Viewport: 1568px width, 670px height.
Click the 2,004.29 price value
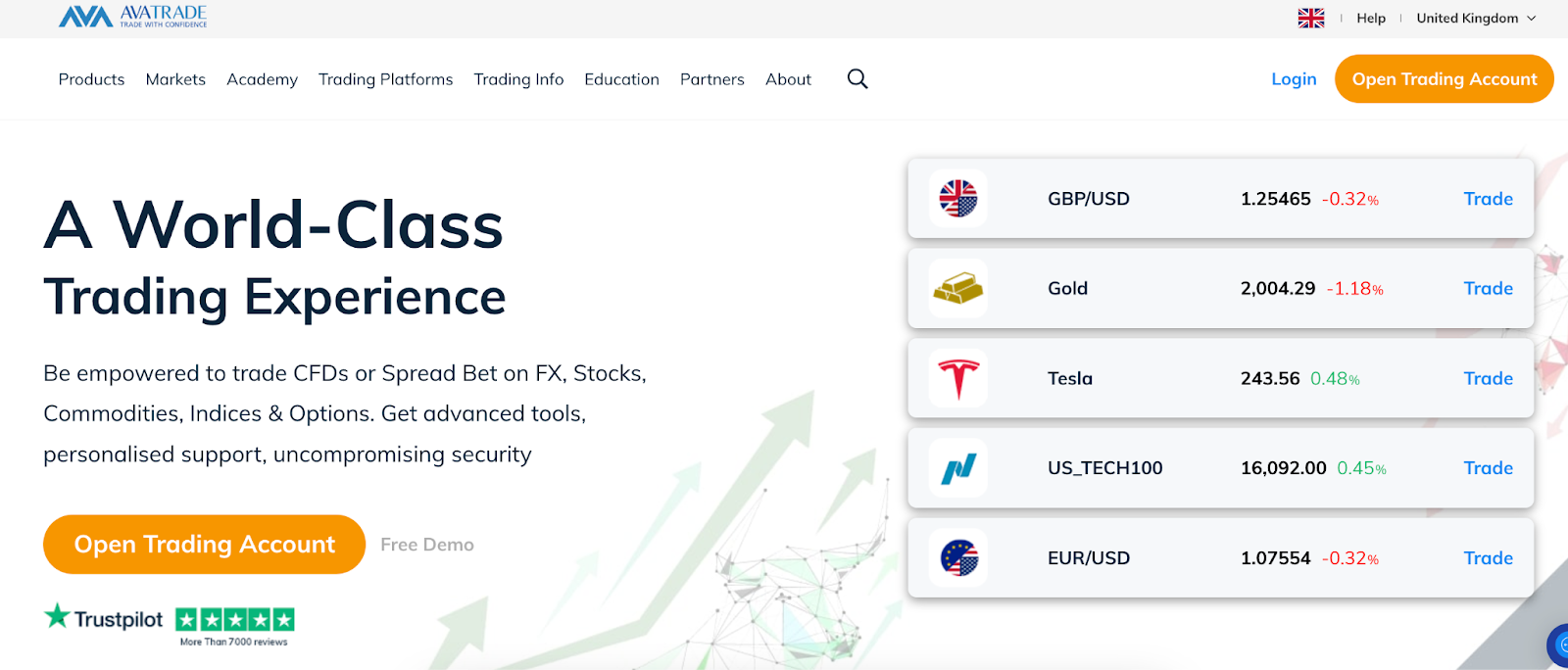coord(1278,289)
